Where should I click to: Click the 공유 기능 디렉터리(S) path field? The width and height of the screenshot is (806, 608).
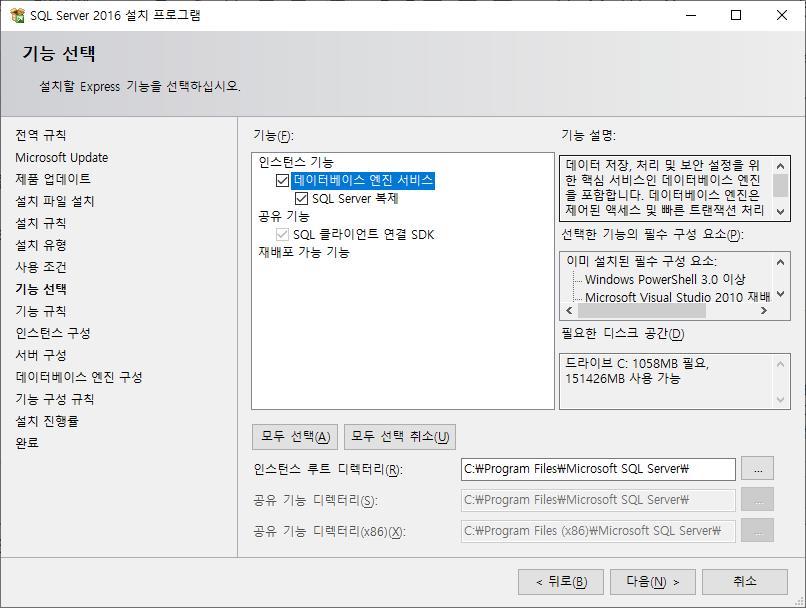(x=598, y=500)
